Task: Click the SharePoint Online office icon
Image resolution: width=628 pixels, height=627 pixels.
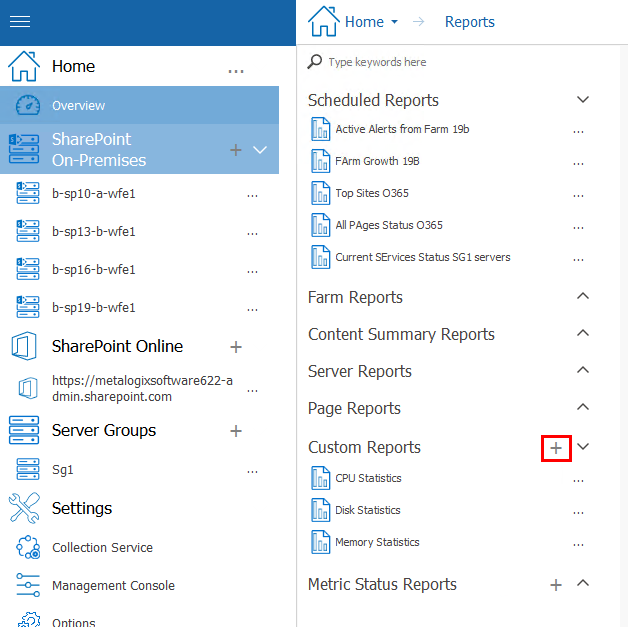Action: click(24, 346)
